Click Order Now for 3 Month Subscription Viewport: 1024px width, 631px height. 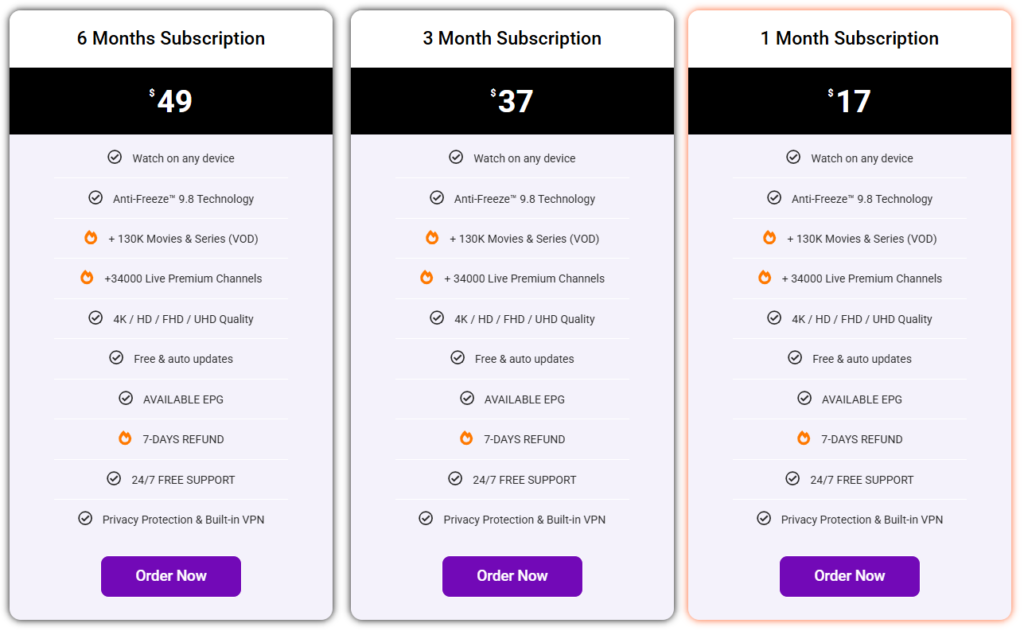click(512, 576)
